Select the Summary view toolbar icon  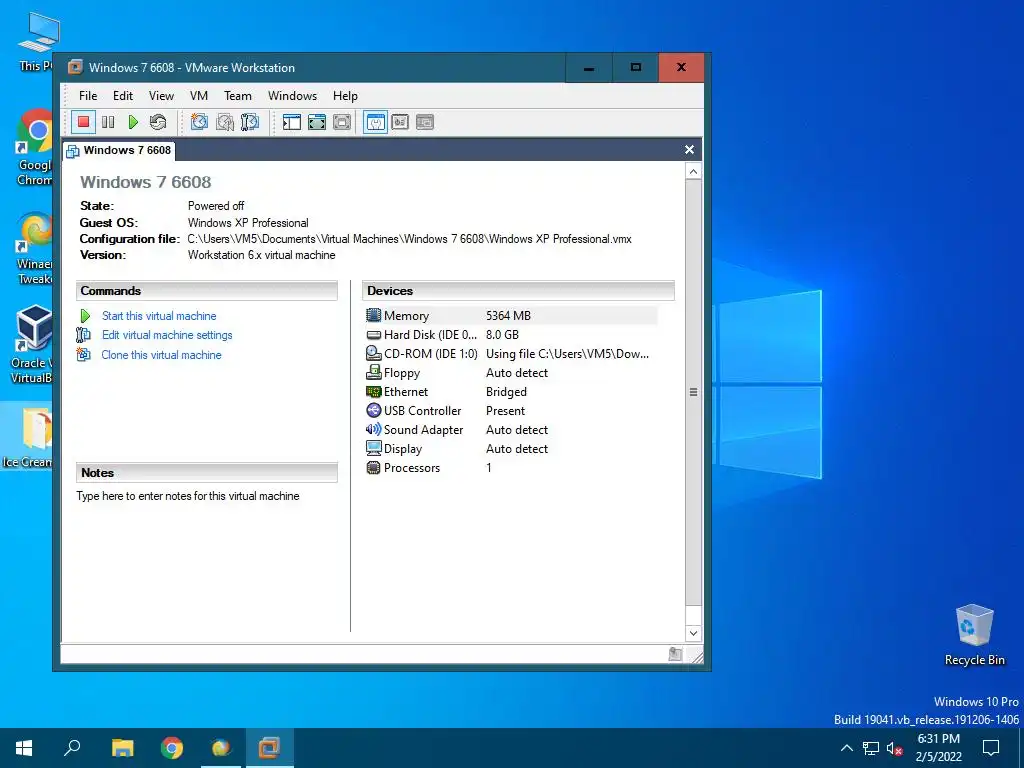click(376, 122)
